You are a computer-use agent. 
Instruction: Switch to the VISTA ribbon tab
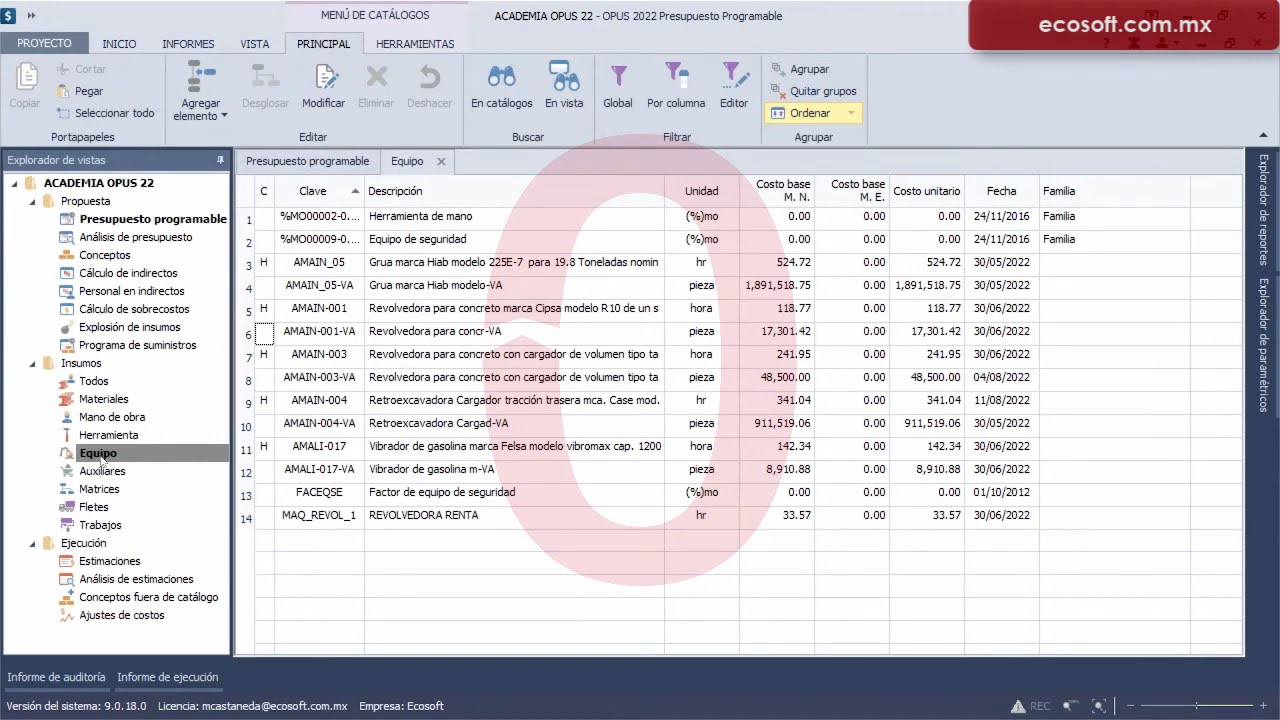255,44
